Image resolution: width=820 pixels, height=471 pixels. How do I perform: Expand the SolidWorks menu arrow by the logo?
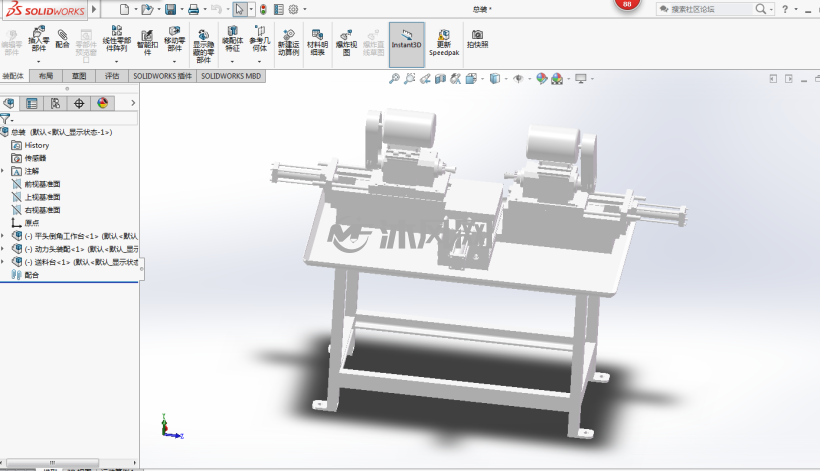94,9
